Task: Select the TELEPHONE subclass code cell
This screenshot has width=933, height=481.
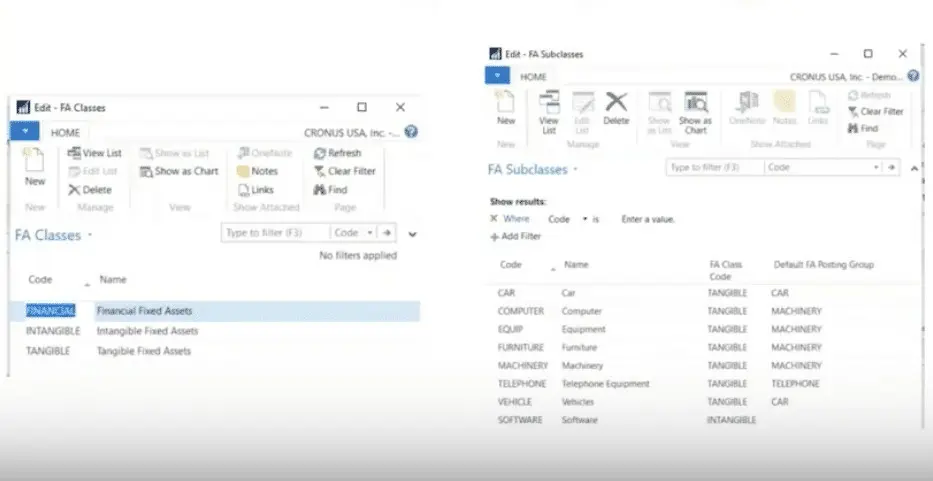Action: pos(522,384)
